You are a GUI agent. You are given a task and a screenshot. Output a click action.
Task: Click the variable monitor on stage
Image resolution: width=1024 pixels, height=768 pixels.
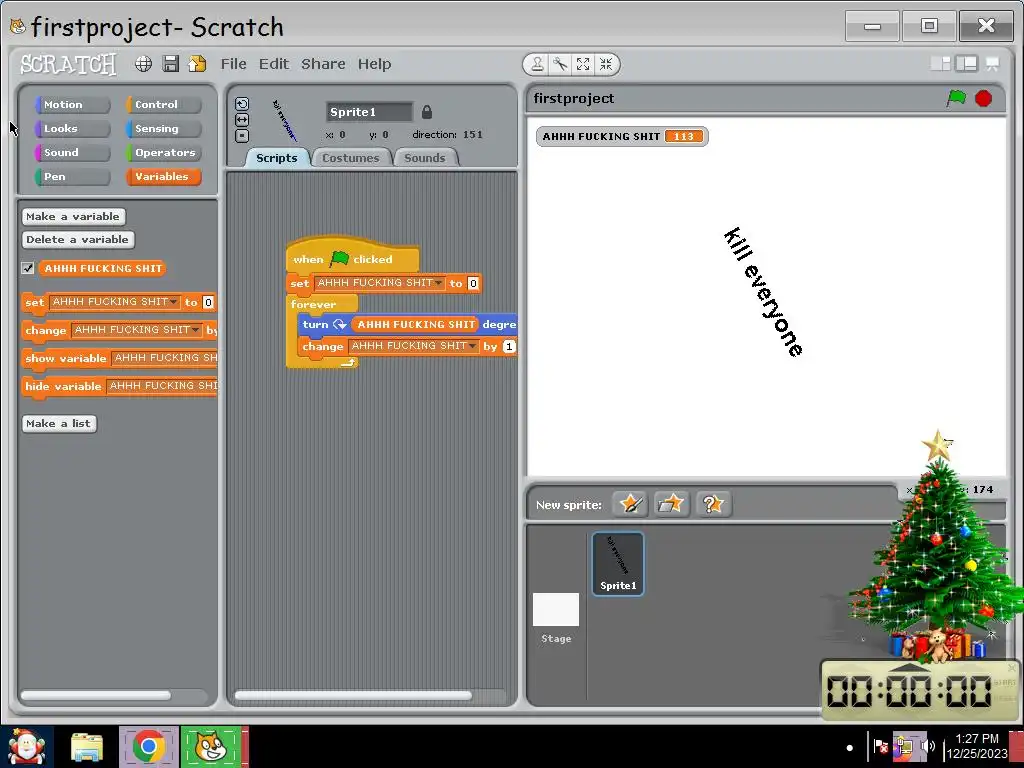click(622, 136)
